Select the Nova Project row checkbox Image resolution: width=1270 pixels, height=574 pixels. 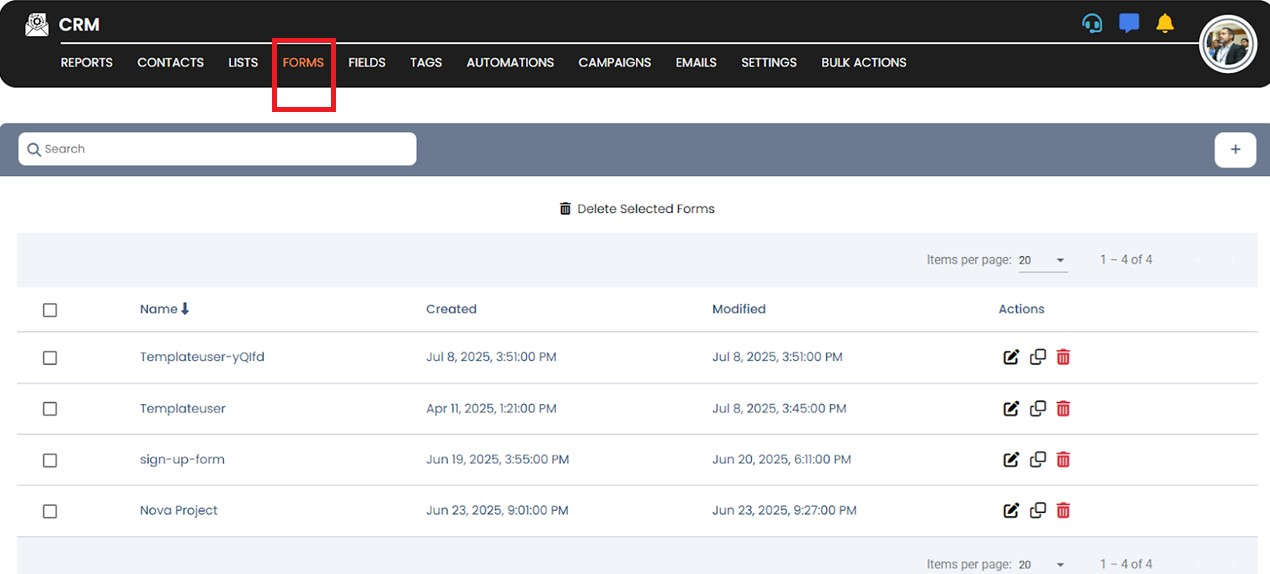pos(50,511)
